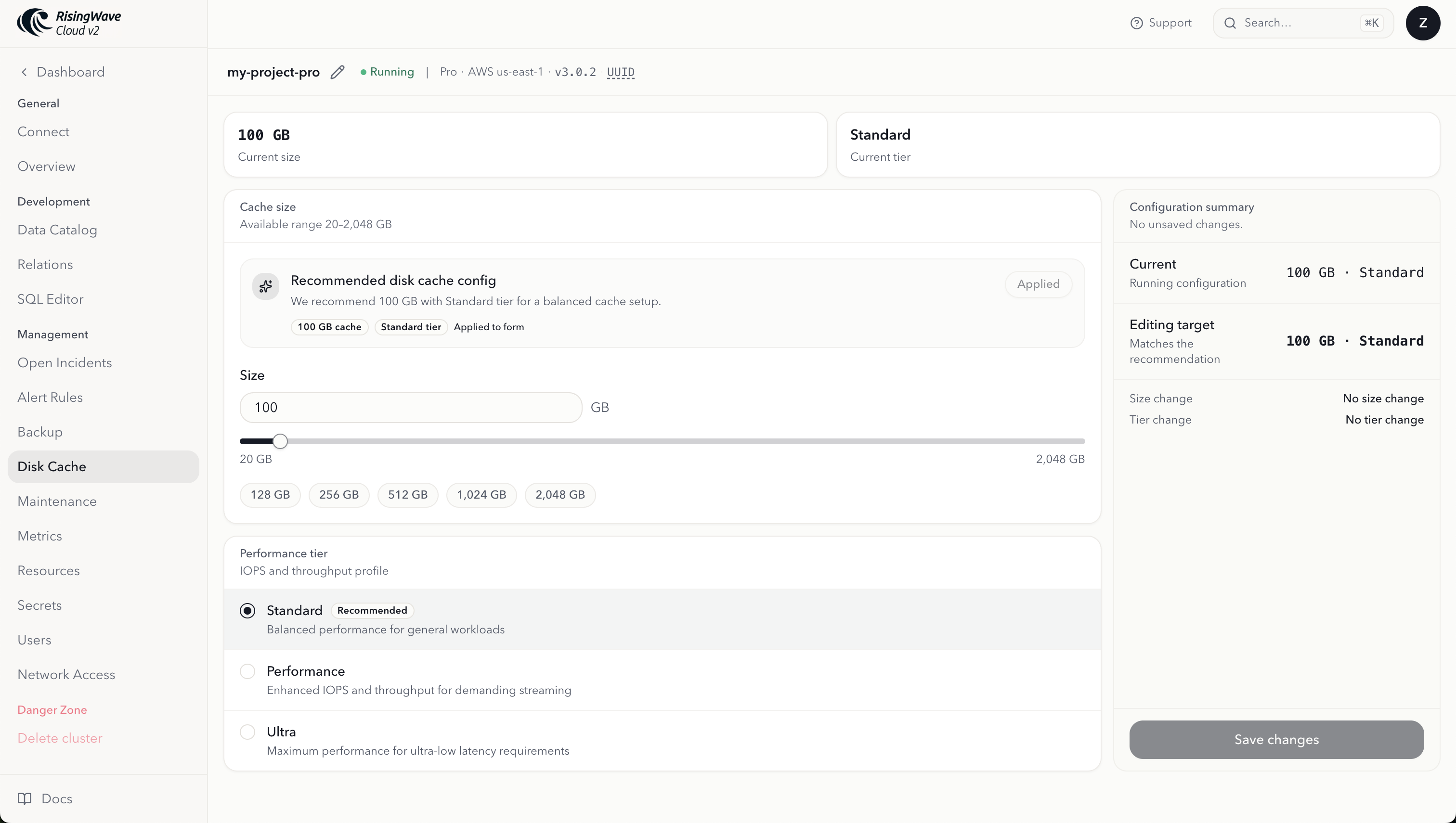Go back via Dashboard chevron
The width and height of the screenshot is (1456, 823).
coord(24,72)
